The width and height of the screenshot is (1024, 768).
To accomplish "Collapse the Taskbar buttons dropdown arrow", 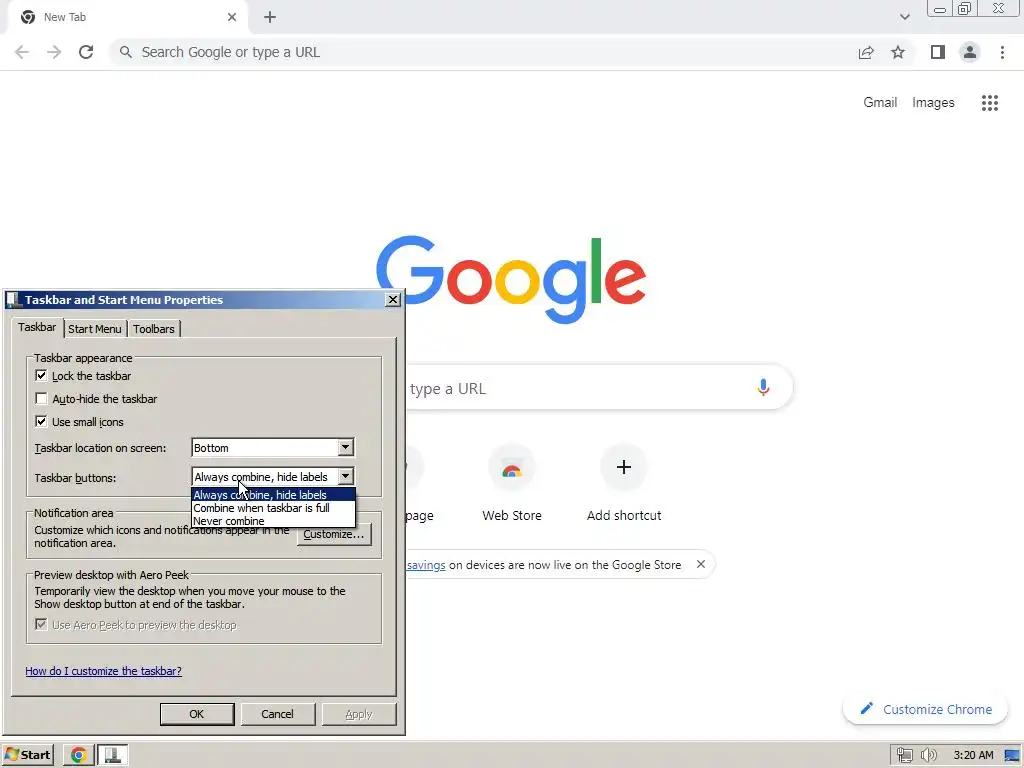I will pyautogui.click(x=345, y=476).
